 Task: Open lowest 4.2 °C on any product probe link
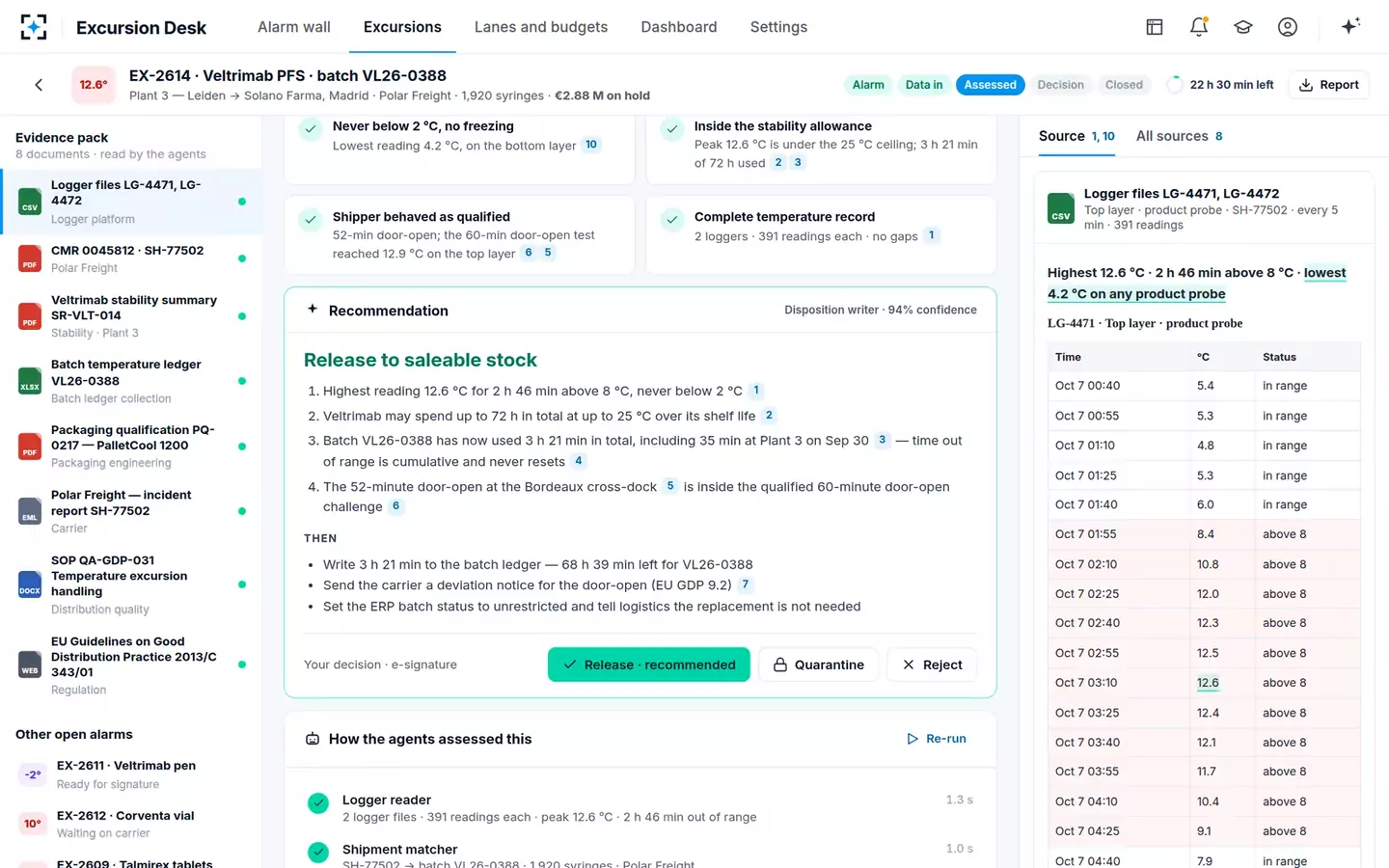tap(1197, 284)
